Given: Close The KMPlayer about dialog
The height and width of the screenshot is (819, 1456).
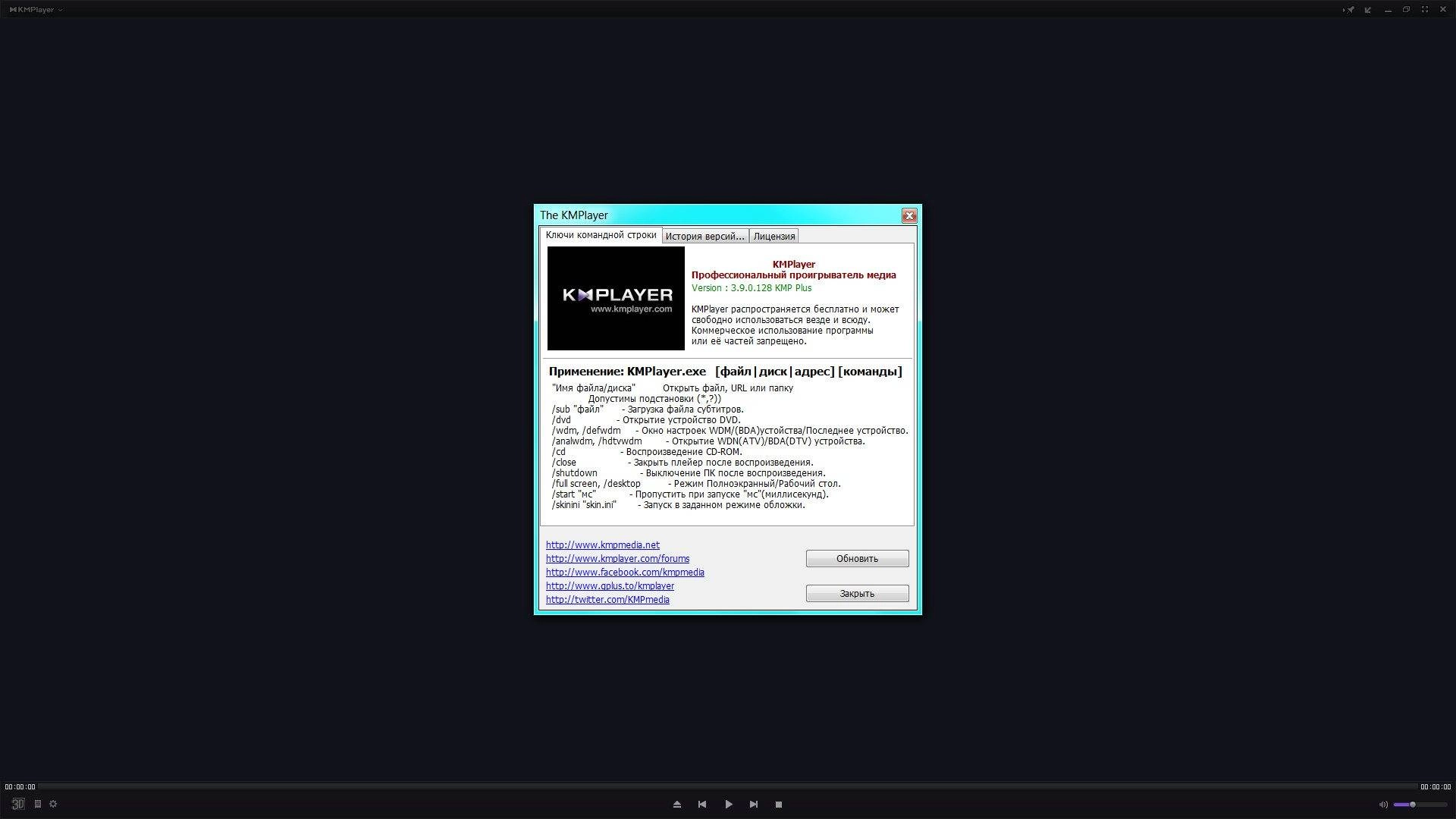Looking at the screenshot, I should point(909,216).
